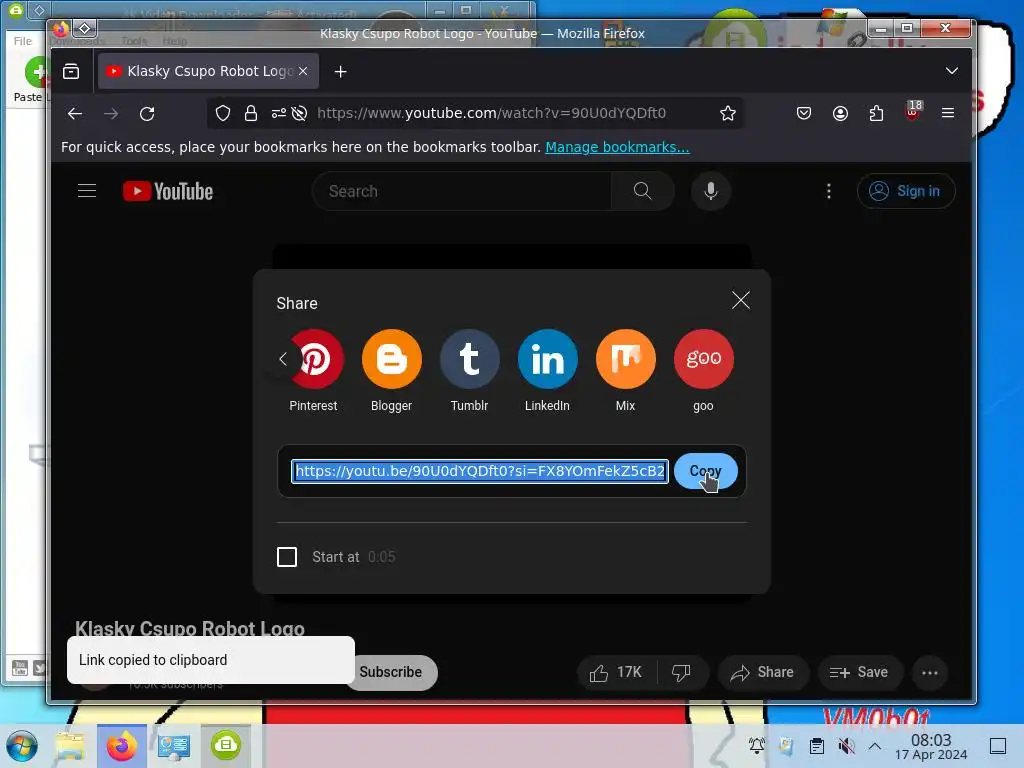View site security lock info

(x=251, y=114)
